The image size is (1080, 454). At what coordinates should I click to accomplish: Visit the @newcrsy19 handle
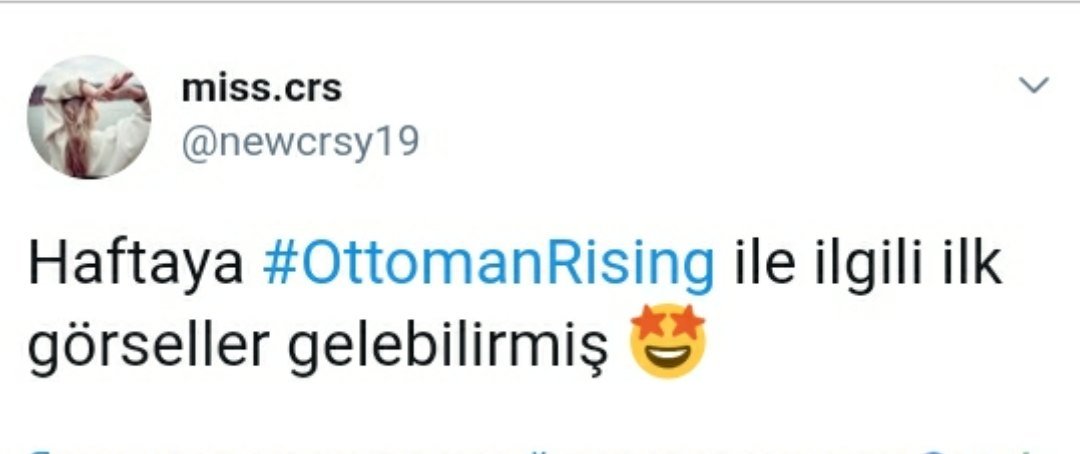(x=300, y=144)
